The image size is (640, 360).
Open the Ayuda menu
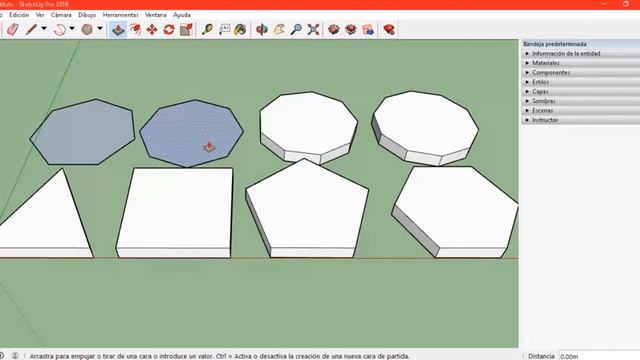coord(182,15)
